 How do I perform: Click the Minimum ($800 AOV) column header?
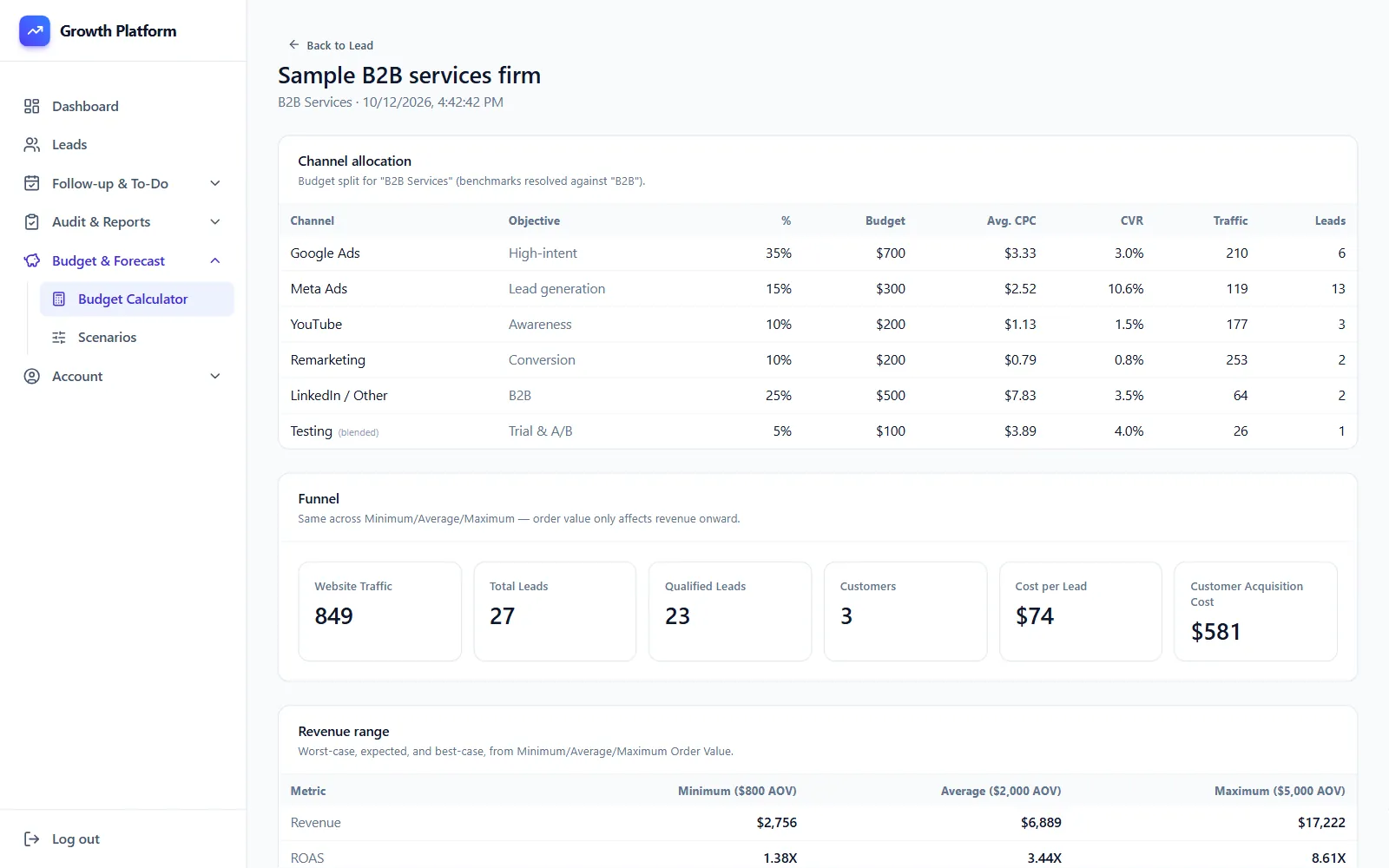[737, 791]
